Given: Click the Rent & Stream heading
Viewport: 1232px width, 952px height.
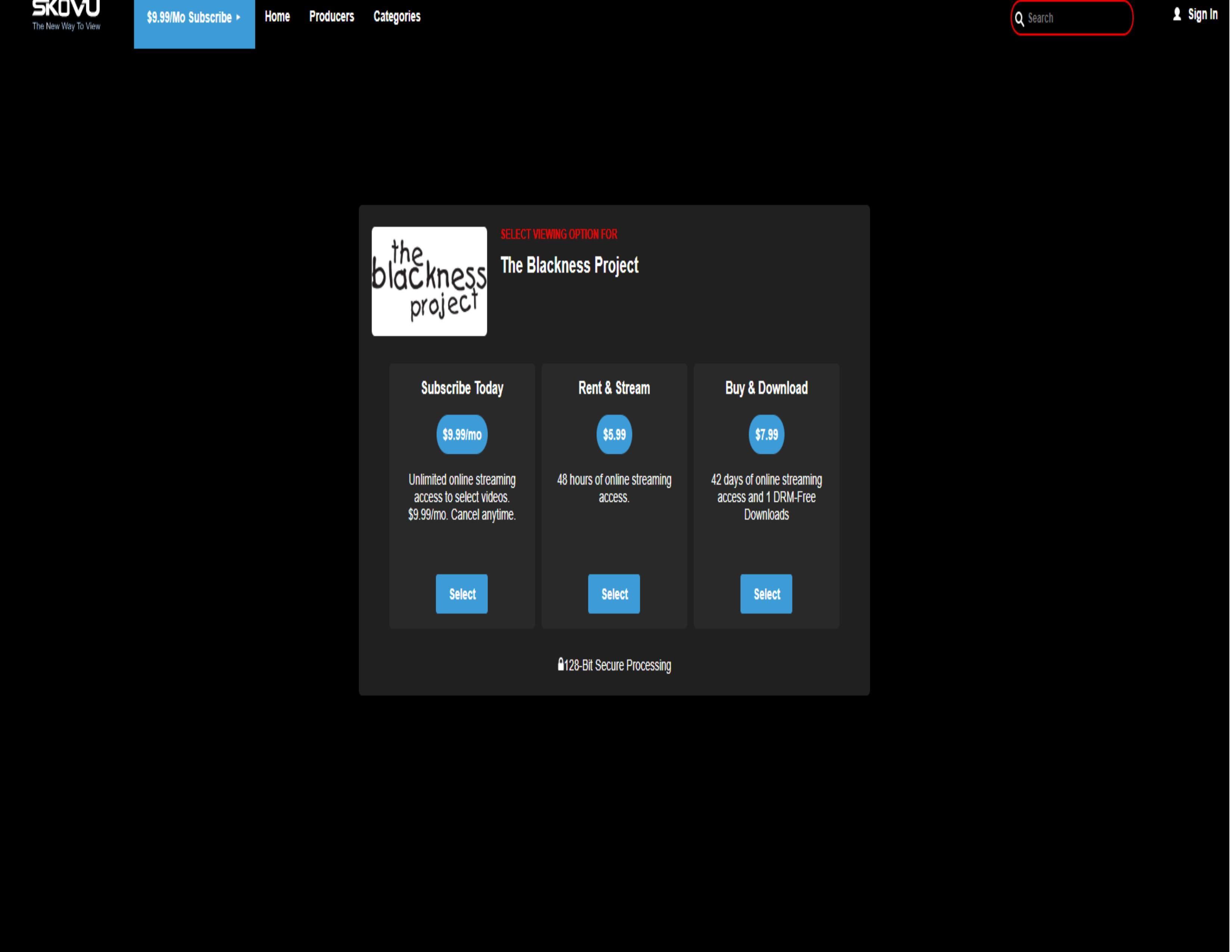Looking at the screenshot, I should (x=614, y=388).
